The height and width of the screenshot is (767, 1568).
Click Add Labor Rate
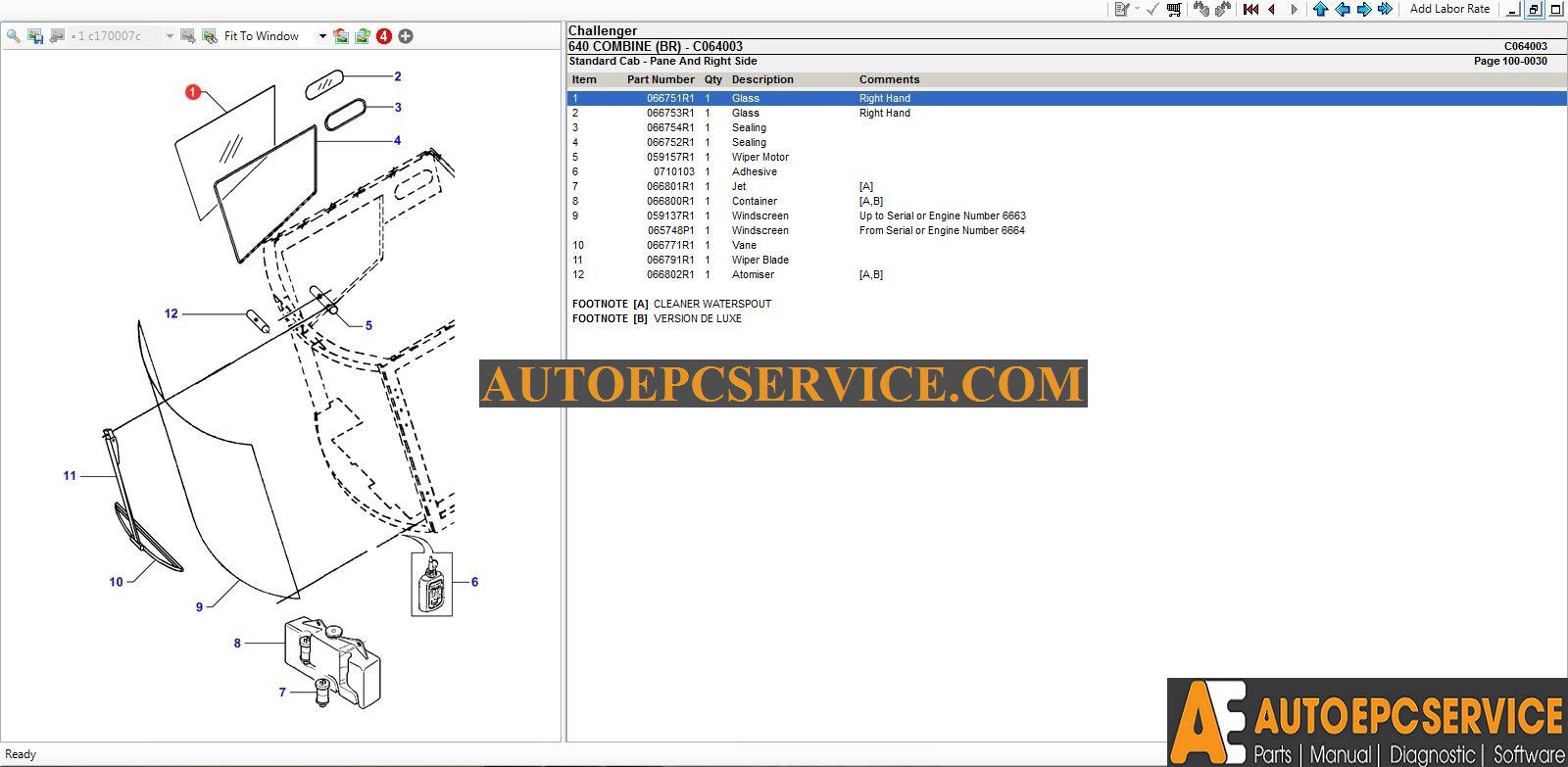tap(1449, 9)
